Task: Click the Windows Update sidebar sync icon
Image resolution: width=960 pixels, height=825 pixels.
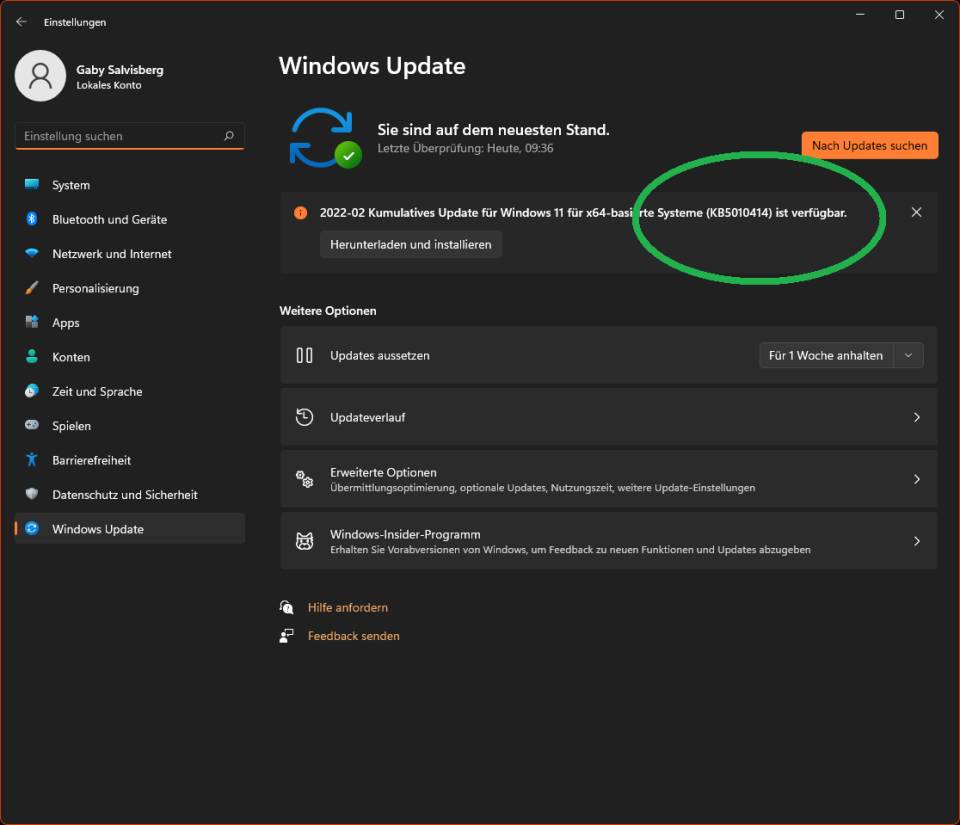Action: [32, 528]
